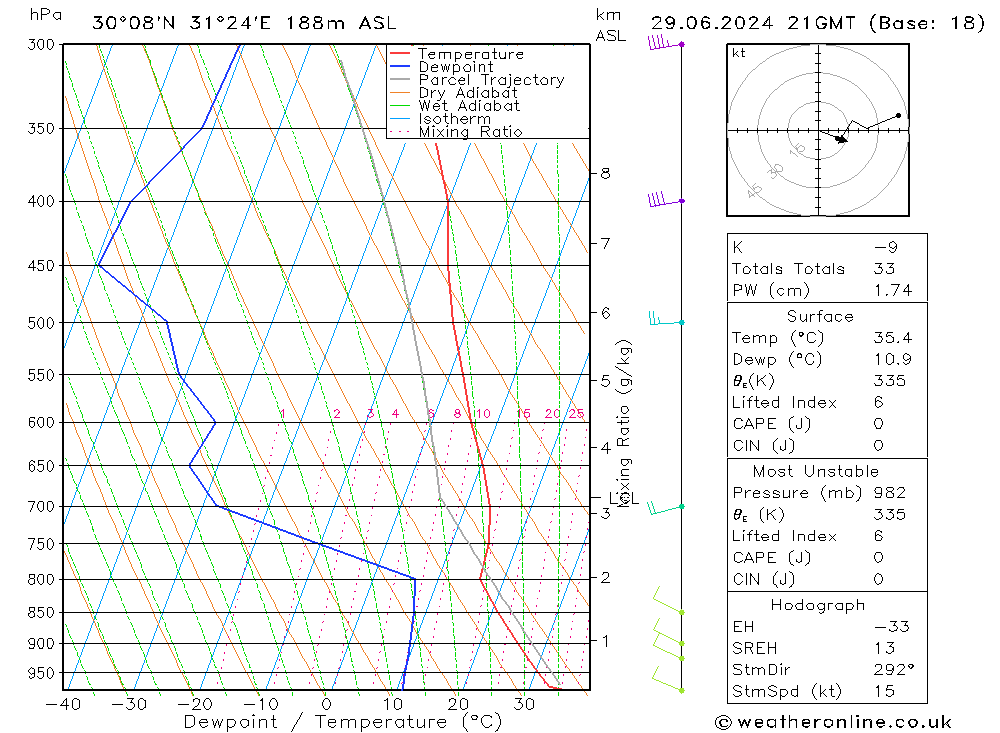This screenshot has width=1000, height=733.
Task: Click the 'Wet Adiabat' legend entry
Action: 469,106
